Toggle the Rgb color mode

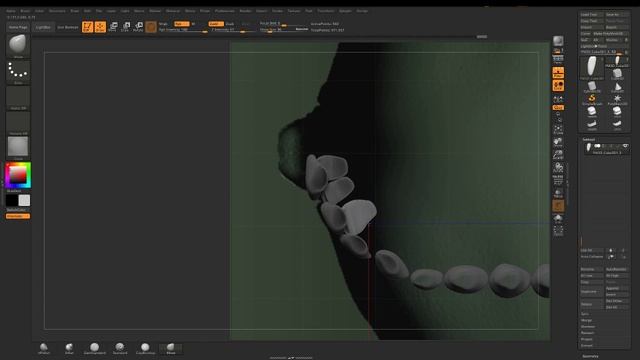pyautogui.click(x=181, y=24)
